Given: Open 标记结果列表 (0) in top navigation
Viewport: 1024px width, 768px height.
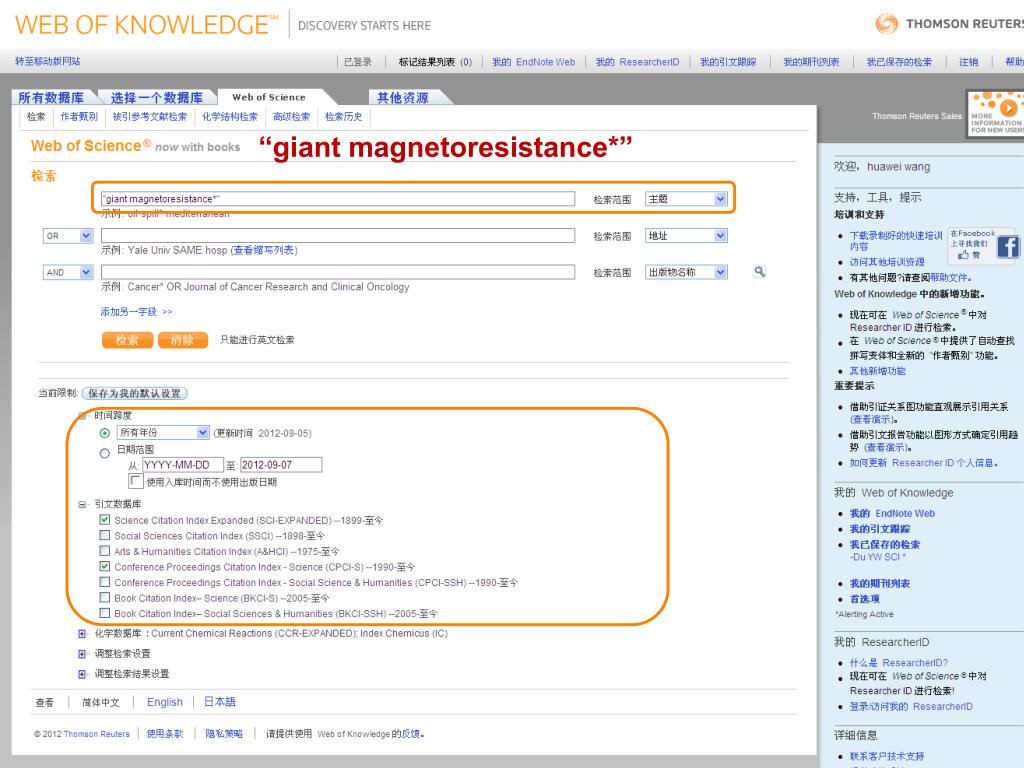Looking at the screenshot, I should [435, 62].
